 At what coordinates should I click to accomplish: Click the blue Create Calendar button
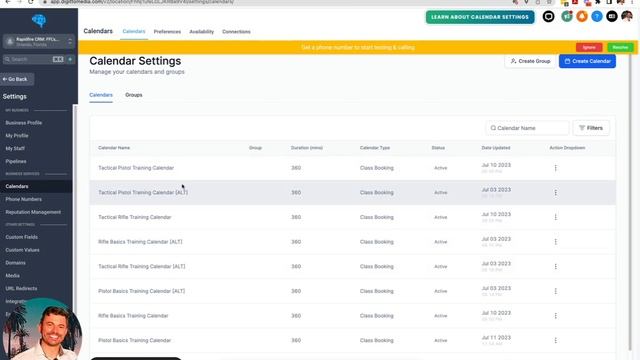coord(587,61)
